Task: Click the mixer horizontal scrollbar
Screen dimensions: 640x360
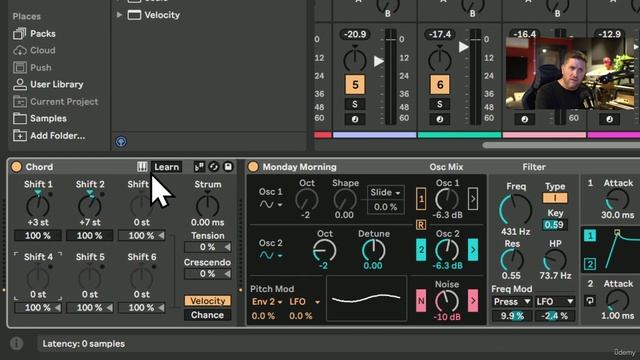Action: click(561, 145)
